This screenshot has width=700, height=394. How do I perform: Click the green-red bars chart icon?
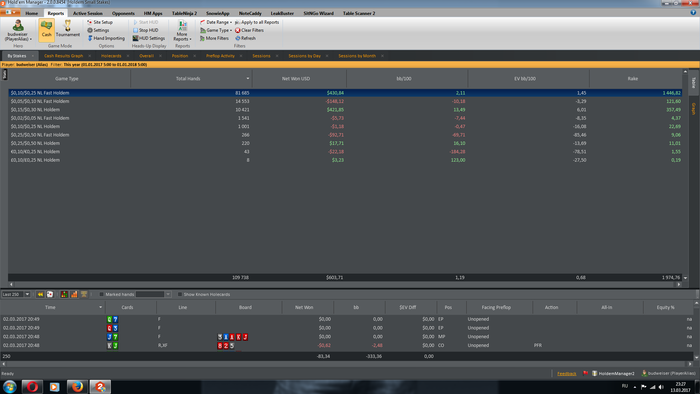click(64, 294)
